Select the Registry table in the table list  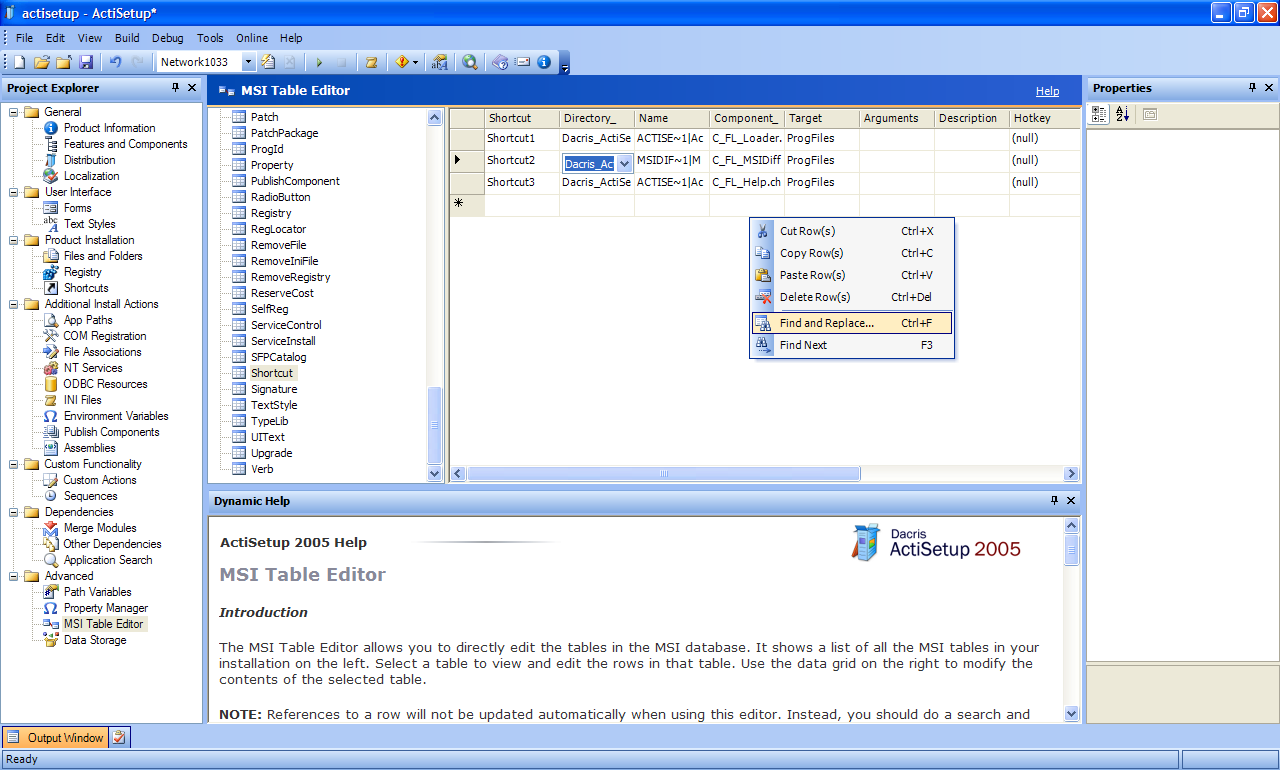click(271, 213)
